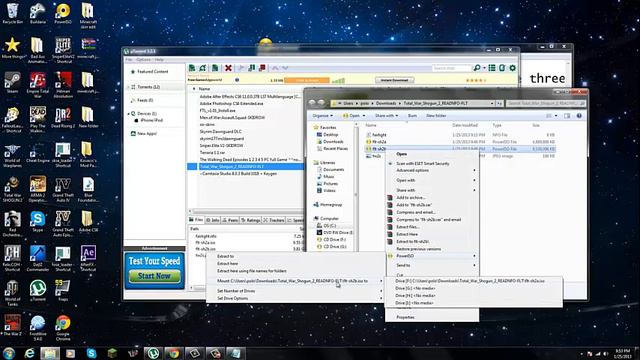Viewport: 640px width, 360px height.
Task: Click the orange button in uTorrent ad bar
Action: point(307,80)
